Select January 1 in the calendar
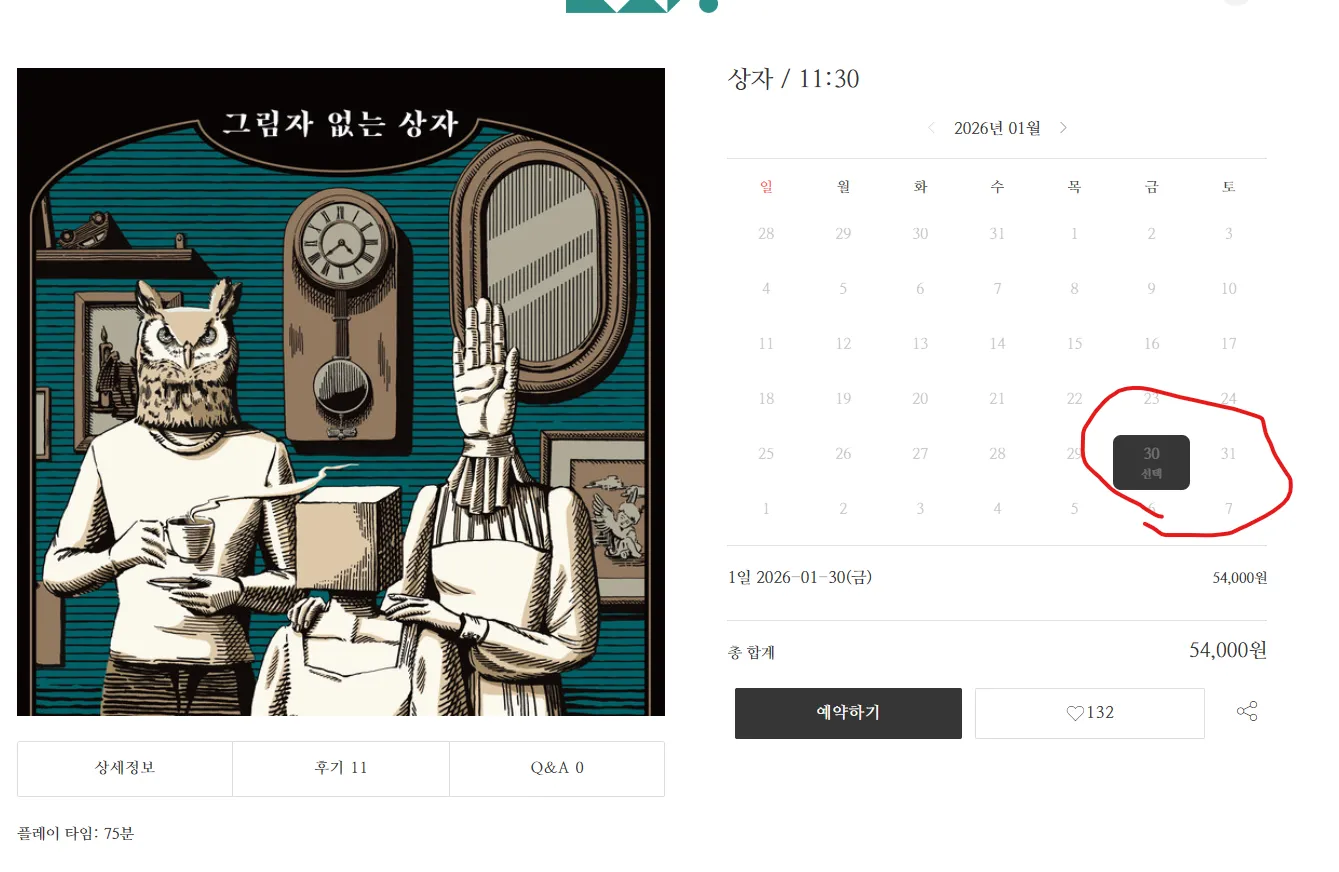The width and height of the screenshot is (1339, 872). coord(1074,234)
